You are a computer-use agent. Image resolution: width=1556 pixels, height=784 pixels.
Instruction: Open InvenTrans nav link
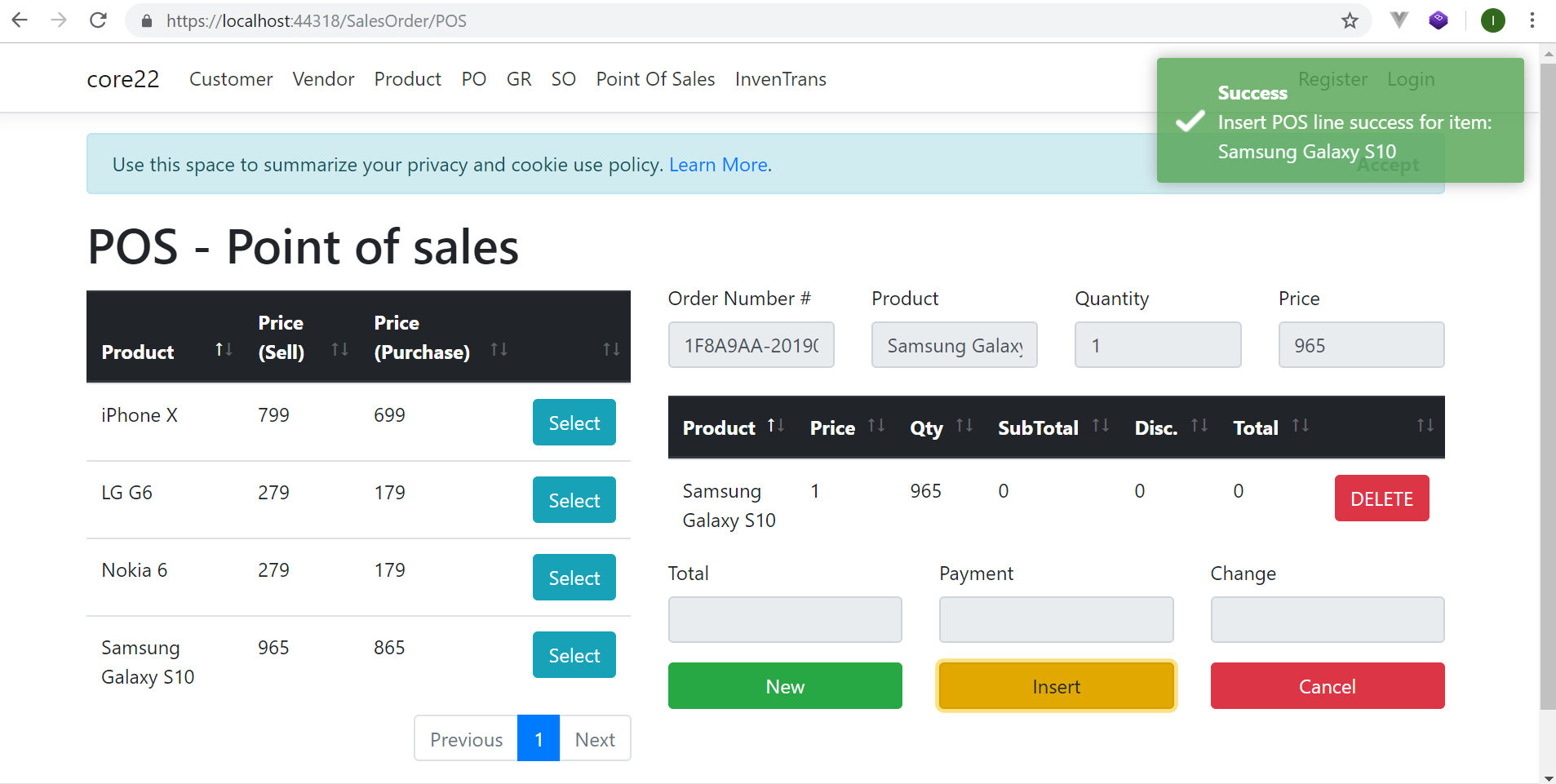click(x=781, y=79)
